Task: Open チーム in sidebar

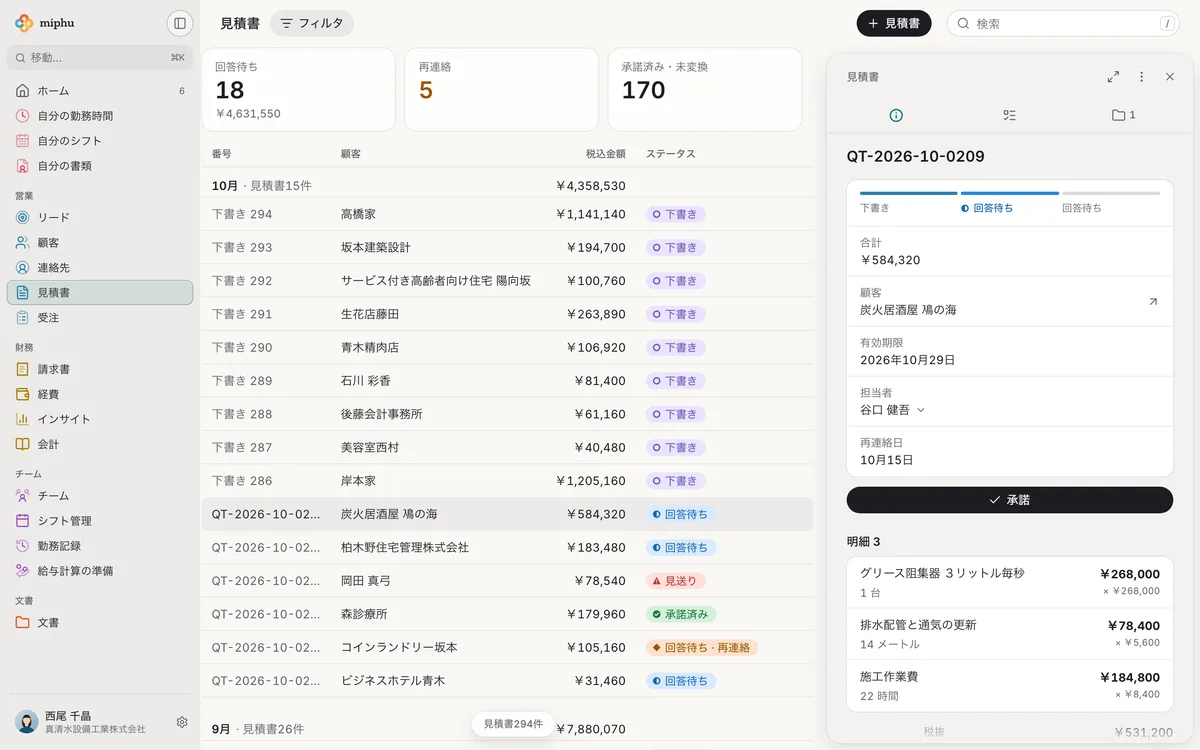Action: (x=100, y=495)
